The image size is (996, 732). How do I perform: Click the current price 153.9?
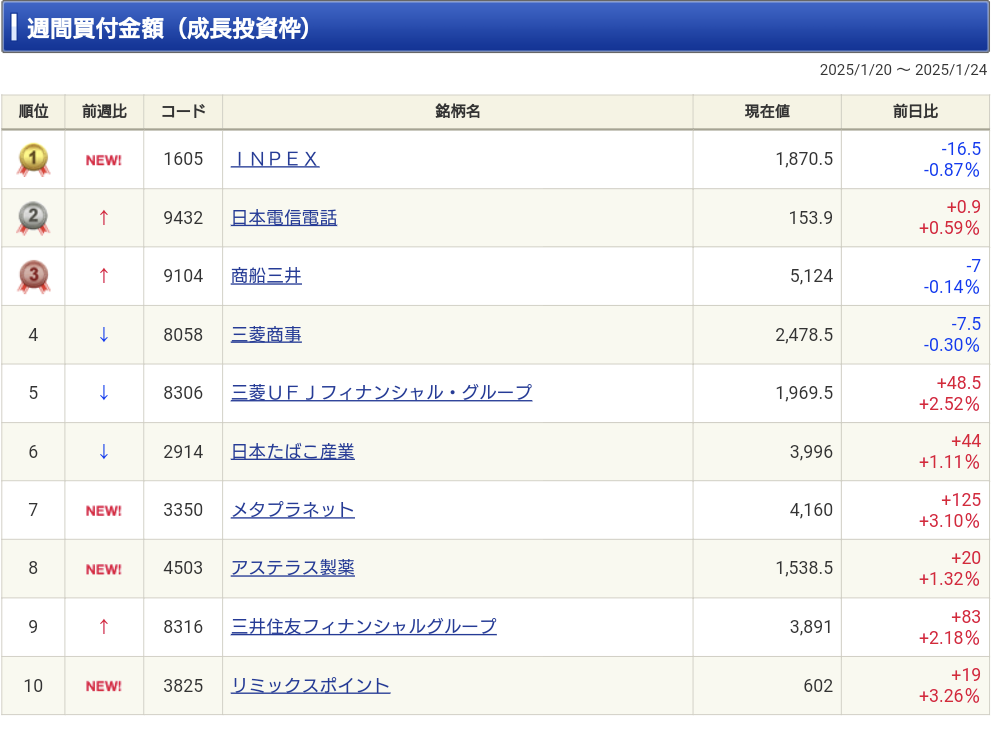point(811,218)
